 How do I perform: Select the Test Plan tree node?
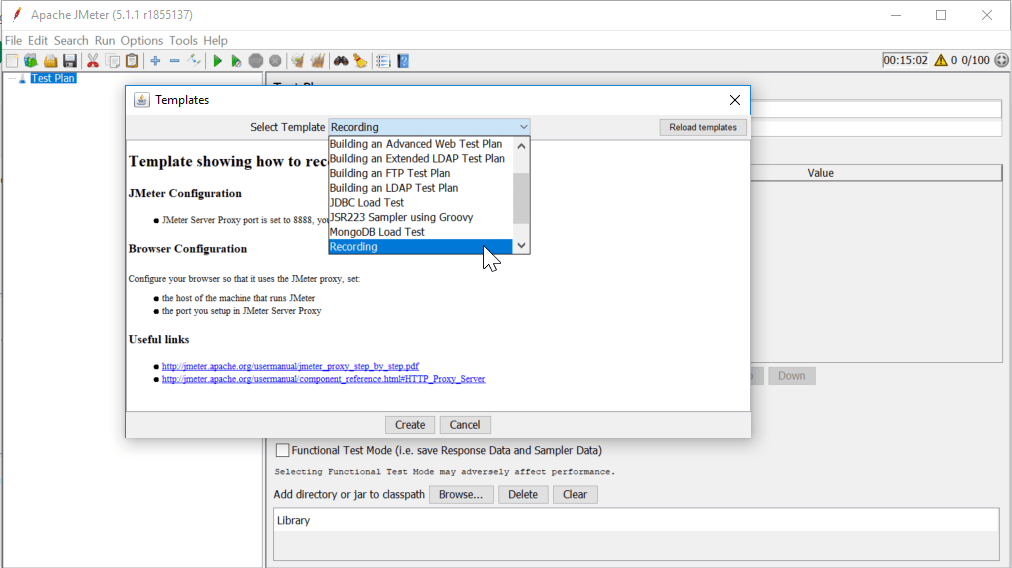[52, 78]
